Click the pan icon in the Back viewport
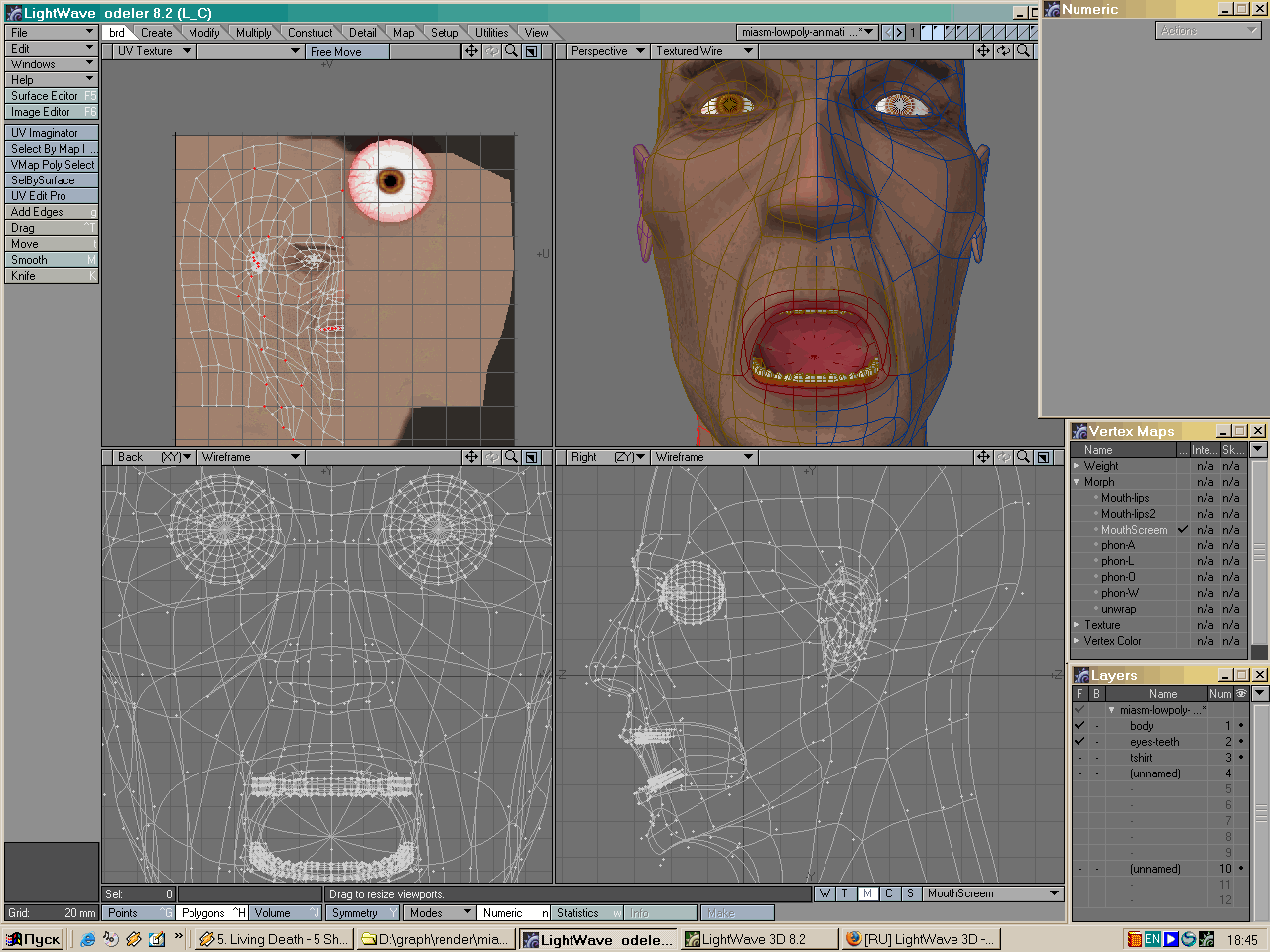1270x952 pixels. click(x=471, y=457)
